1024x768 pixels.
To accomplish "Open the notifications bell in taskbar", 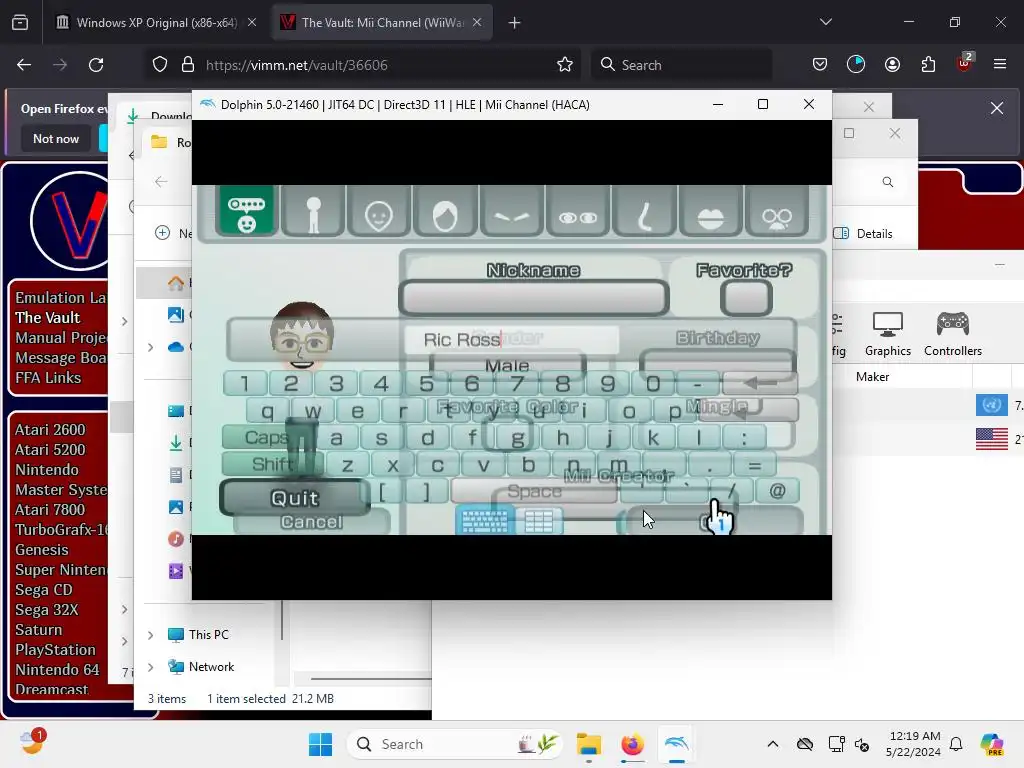I will pyautogui.click(x=956, y=744).
